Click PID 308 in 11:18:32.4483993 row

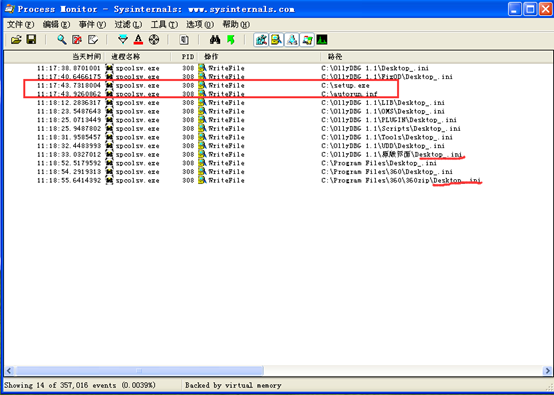pos(188,146)
